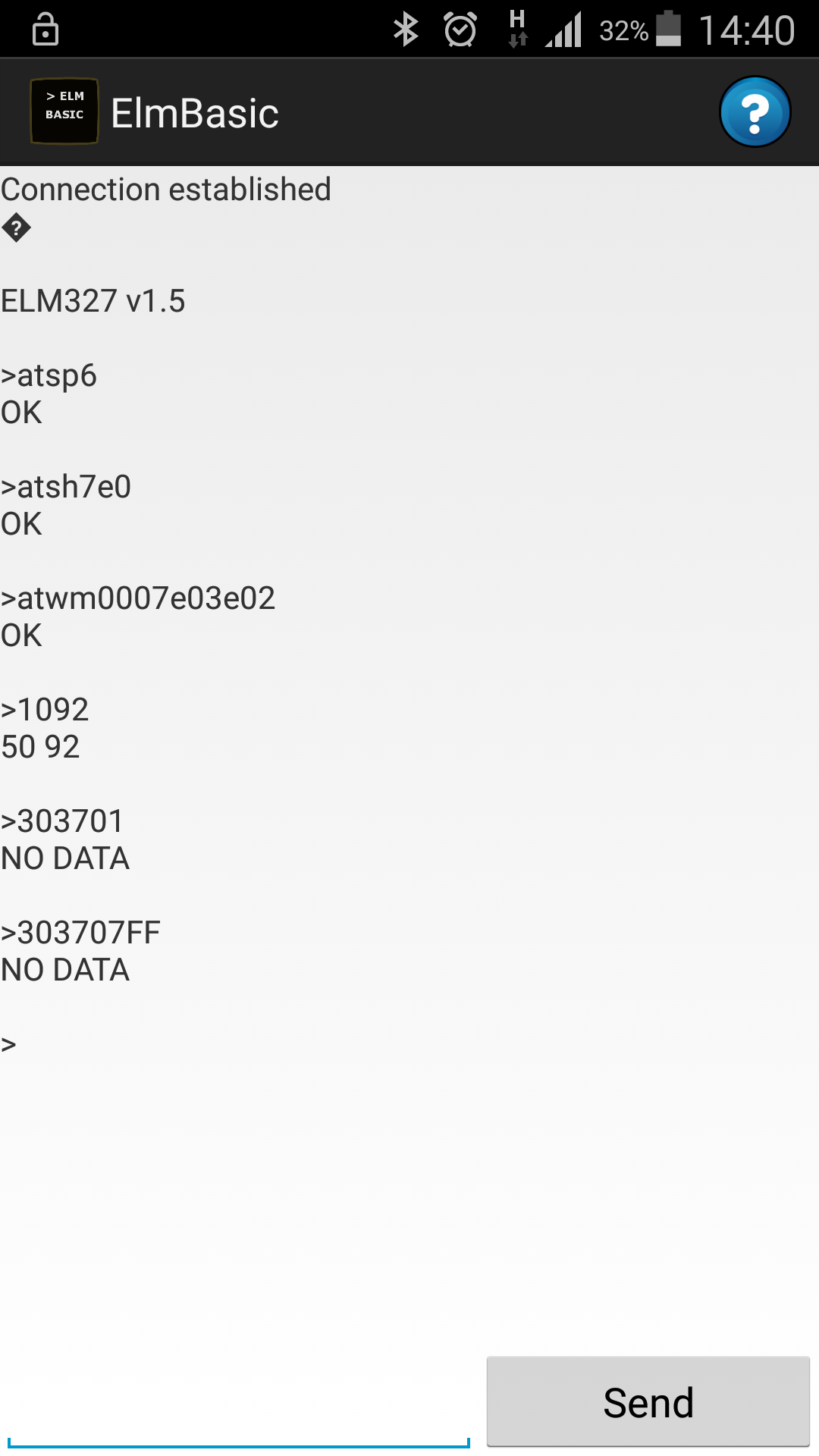
Task: Tap the 14:40 clock display
Action: pos(746,30)
